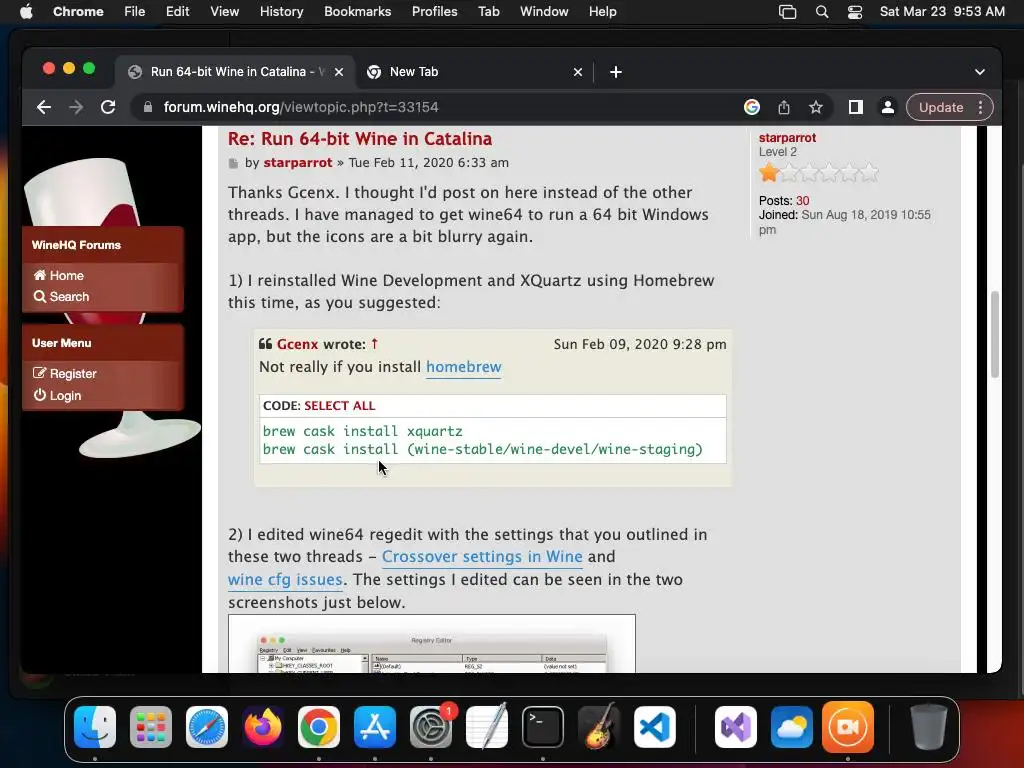Close the Run 64-bit Wine tab

pyautogui.click(x=339, y=72)
